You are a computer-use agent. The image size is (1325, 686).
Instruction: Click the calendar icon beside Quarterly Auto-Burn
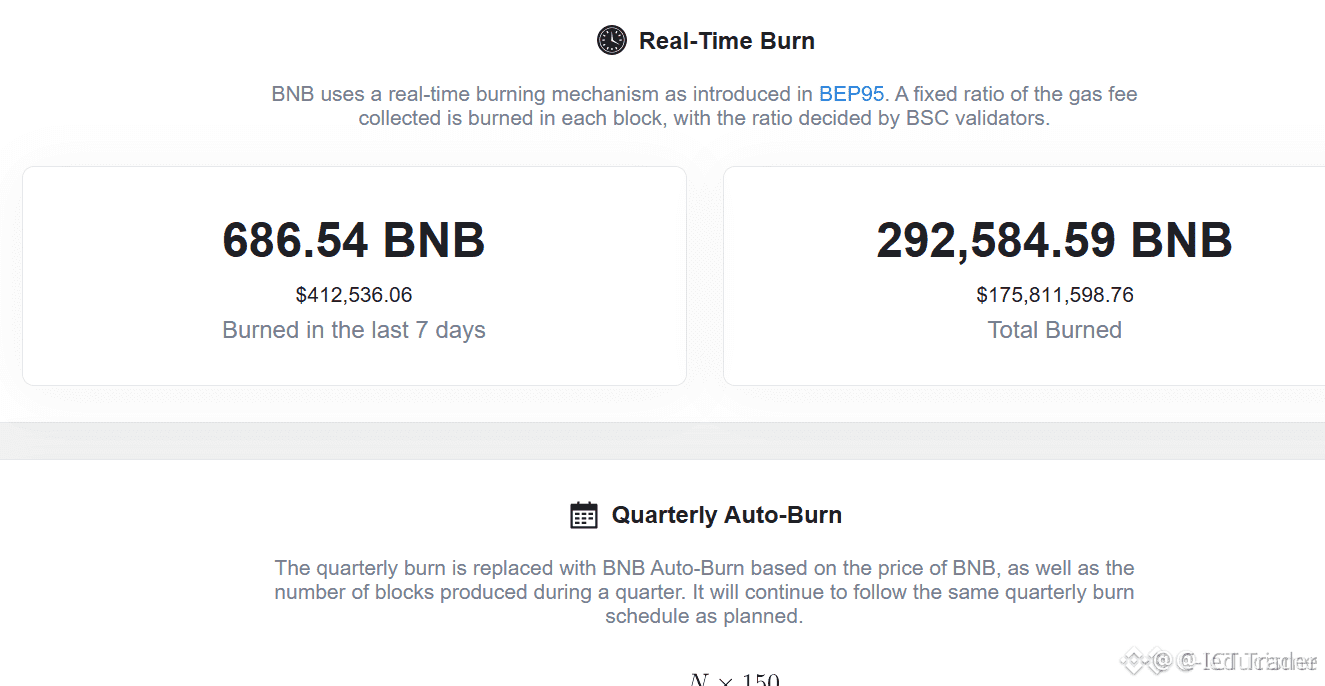584,515
